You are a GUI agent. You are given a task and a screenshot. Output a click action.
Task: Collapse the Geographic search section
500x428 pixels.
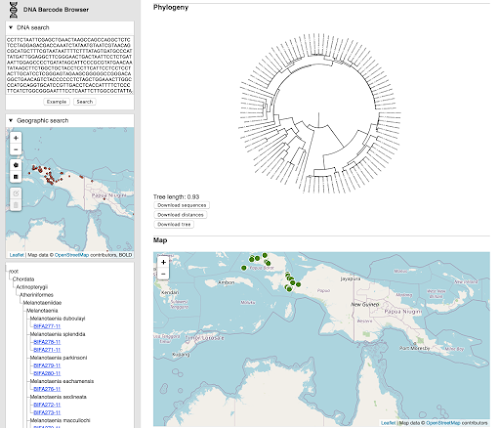[x=11, y=120]
